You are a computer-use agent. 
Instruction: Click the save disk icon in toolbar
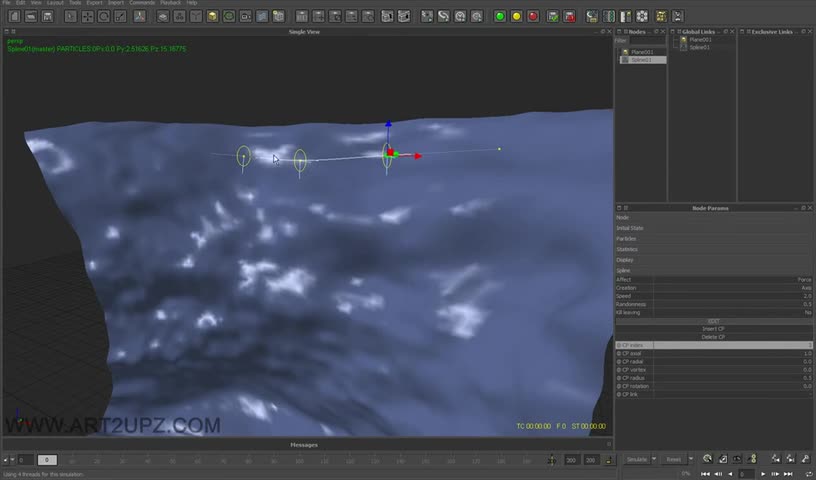coord(49,16)
